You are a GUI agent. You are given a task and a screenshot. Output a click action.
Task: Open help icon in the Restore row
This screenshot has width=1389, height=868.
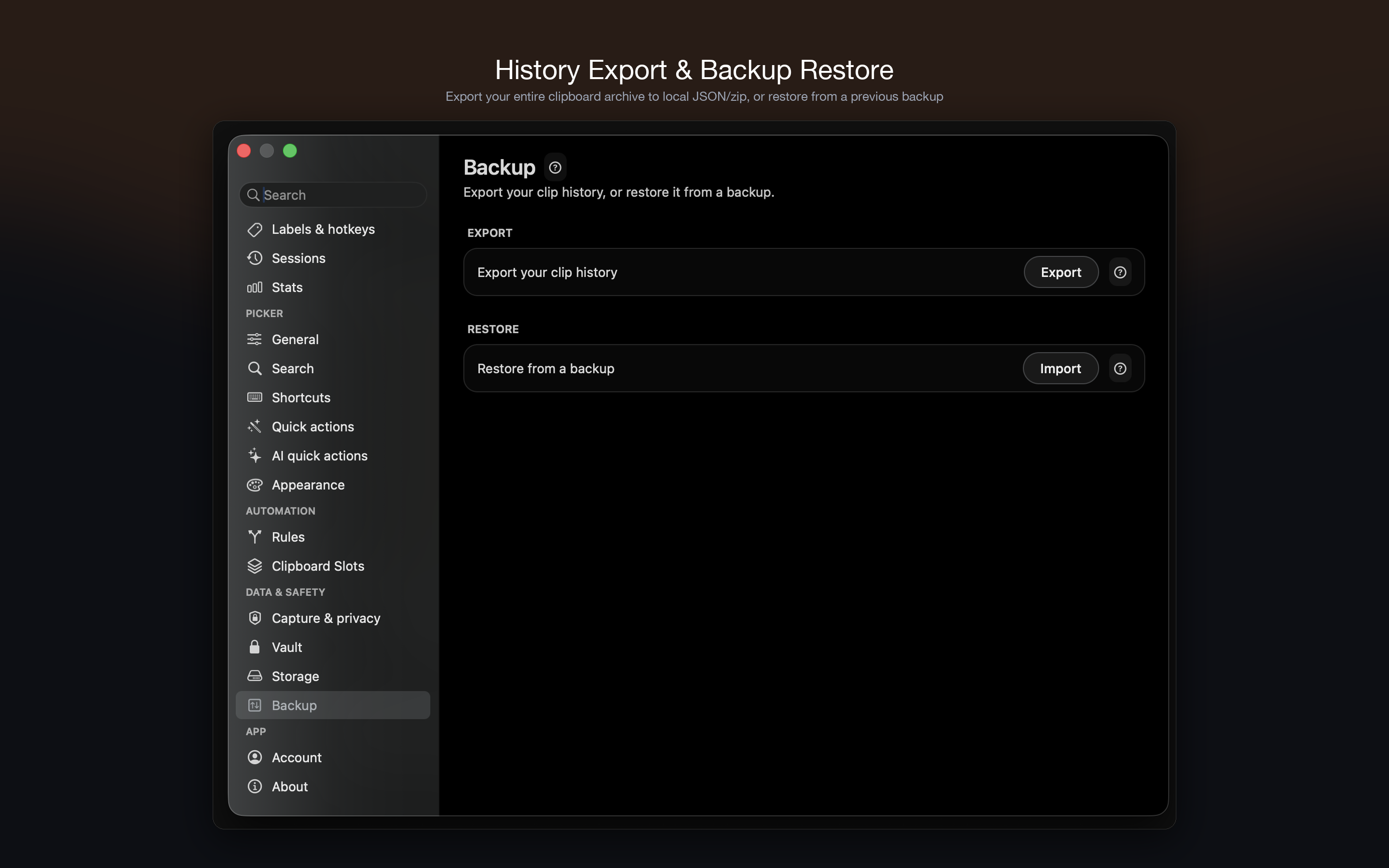tap(1120, 368)
